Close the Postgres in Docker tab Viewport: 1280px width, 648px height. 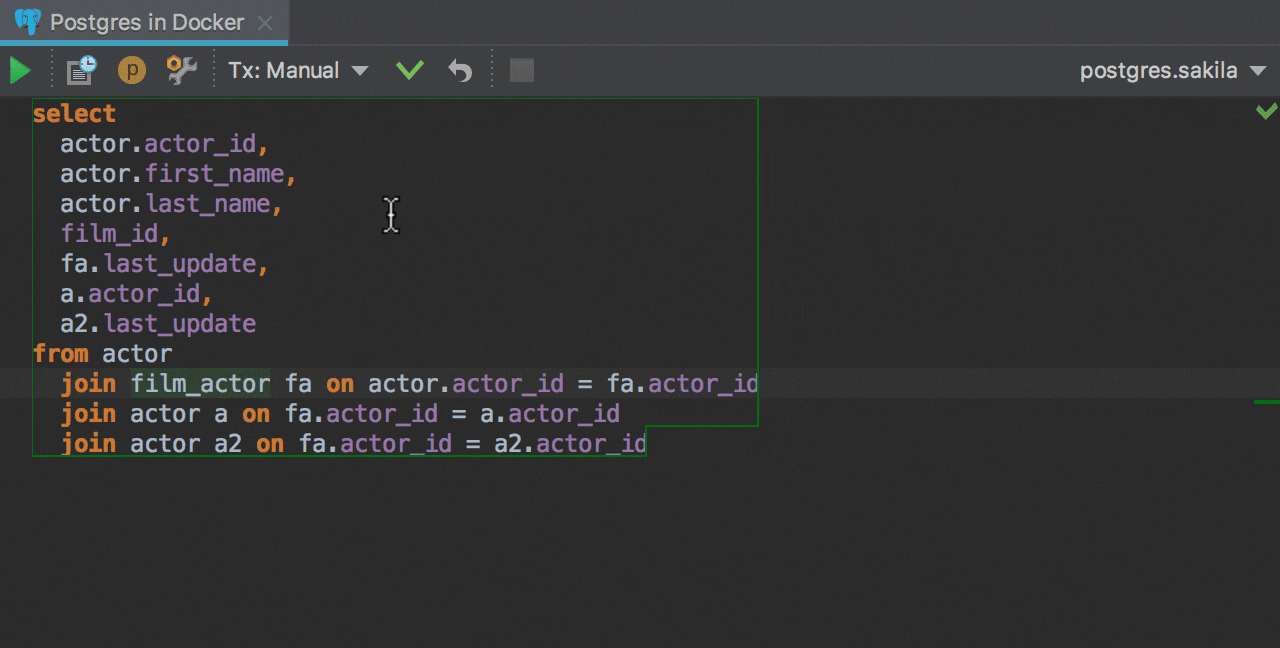265,22
